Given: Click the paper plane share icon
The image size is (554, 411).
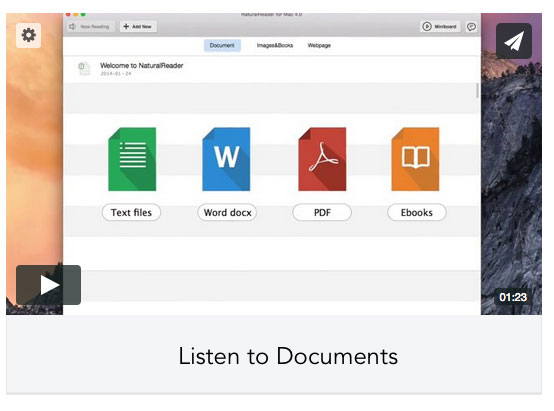Looking at the screenshot, I should tap(514, 41).
